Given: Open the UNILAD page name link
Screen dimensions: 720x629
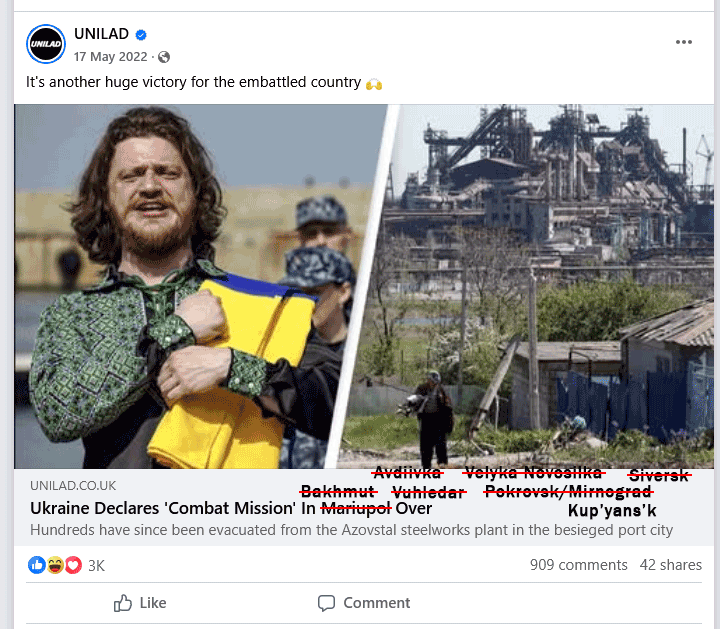Looking at the screenshot, I should (101, 34).
